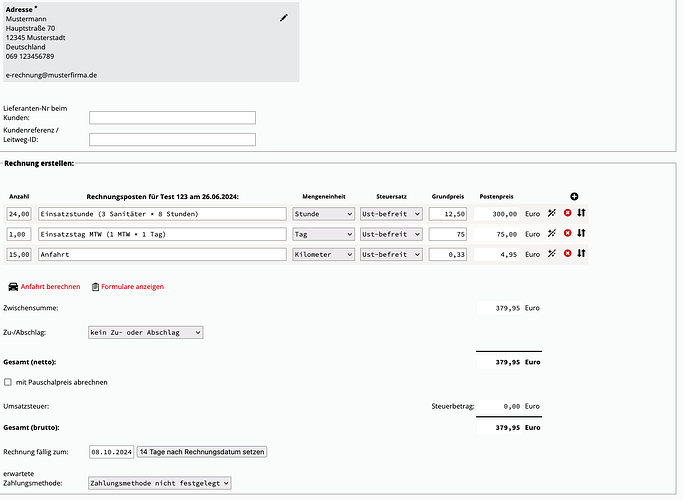
Task: Open discount icon for Einsatzstag MTW row
Action: click(x=552, y=233)
